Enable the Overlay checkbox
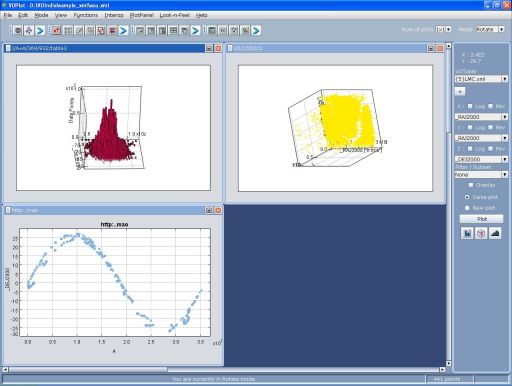 pos(471,185)
